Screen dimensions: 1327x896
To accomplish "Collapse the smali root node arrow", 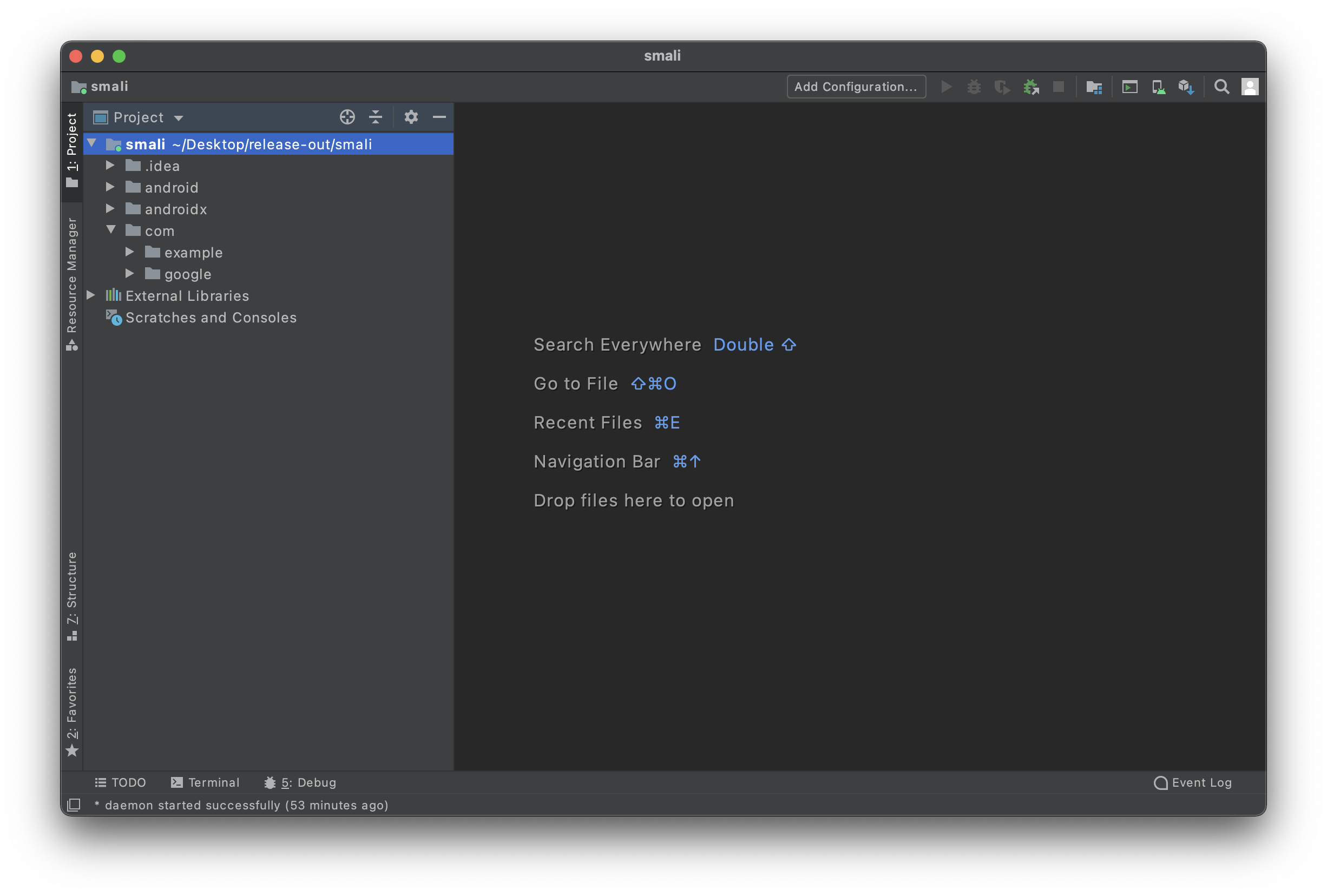I will coord(92,143).
